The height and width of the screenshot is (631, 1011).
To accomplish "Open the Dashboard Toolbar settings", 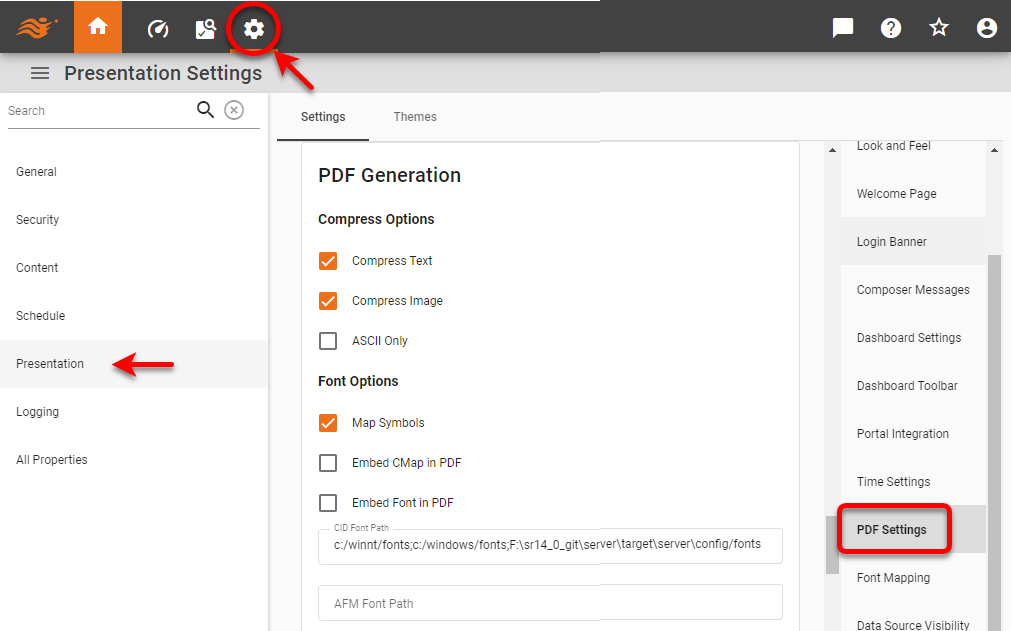I will pyautogui.click(x=906, y=385).
